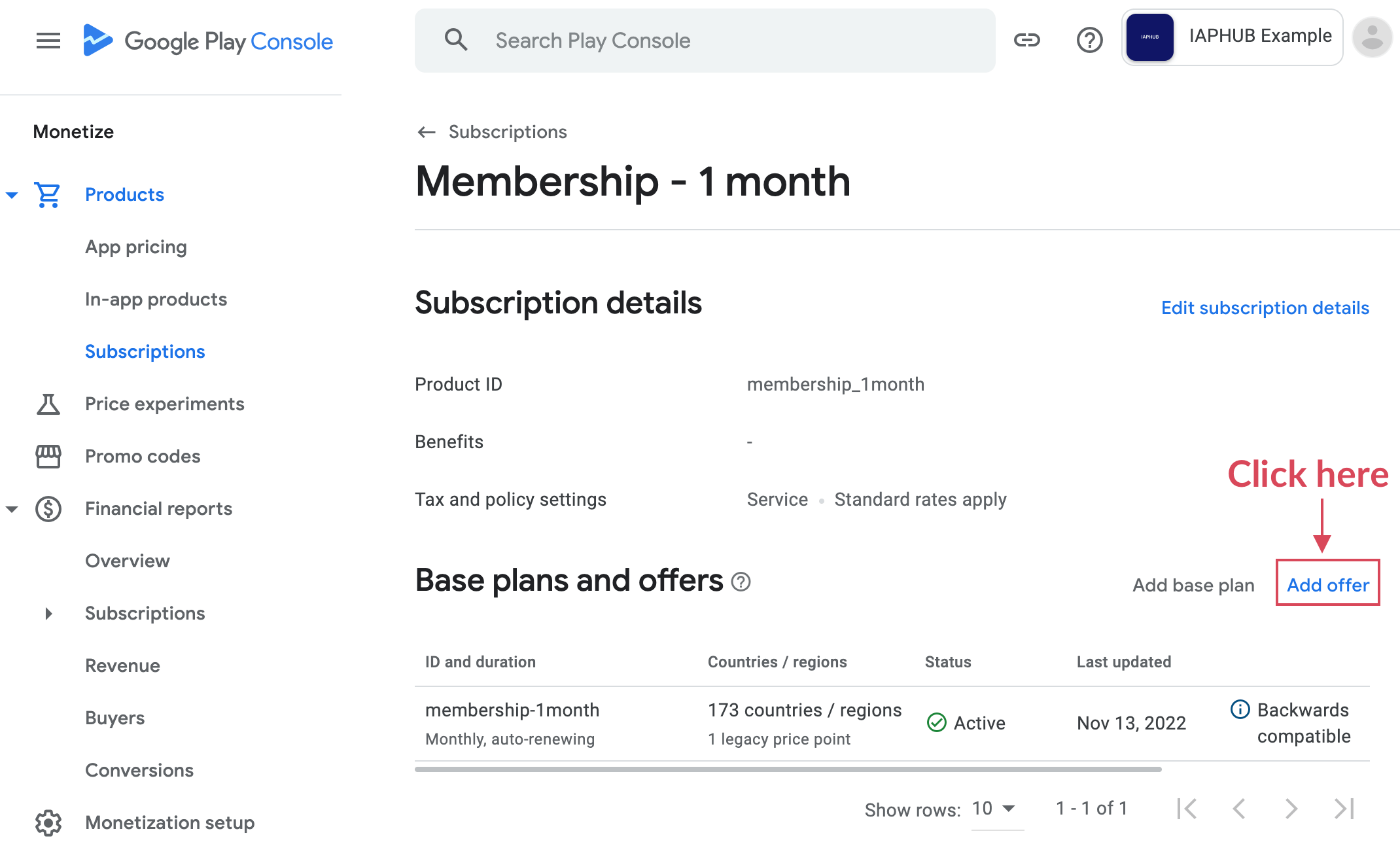Open the help question mark icon
The height and width of the screenshot is (844, 1400).
coord(1089,41)
